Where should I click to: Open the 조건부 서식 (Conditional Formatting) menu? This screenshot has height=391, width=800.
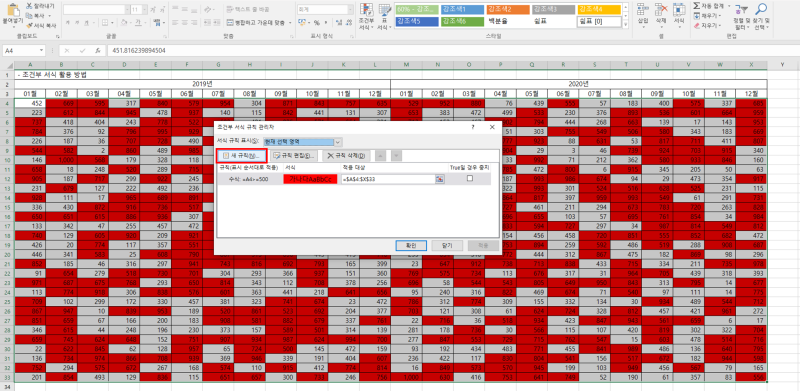366,17
